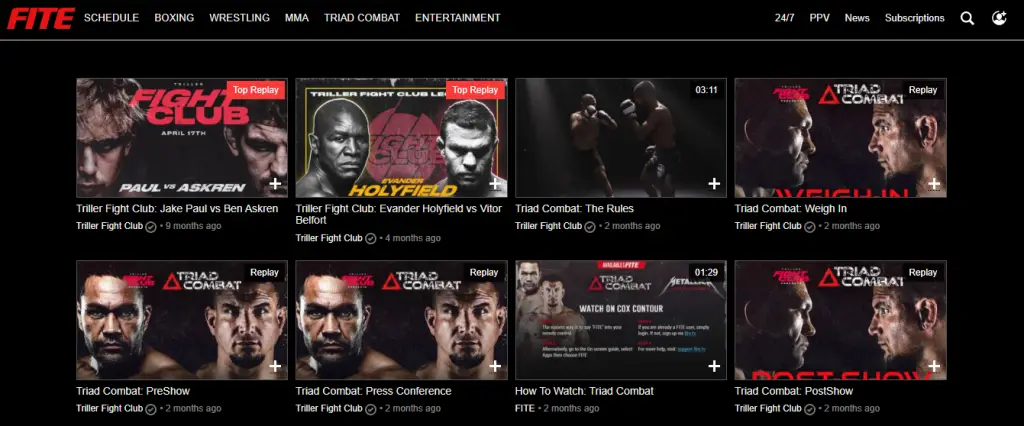Open Triller Fight Club channel under The Rules
The image size is (1024, 426).
click(x=548, y=226)
